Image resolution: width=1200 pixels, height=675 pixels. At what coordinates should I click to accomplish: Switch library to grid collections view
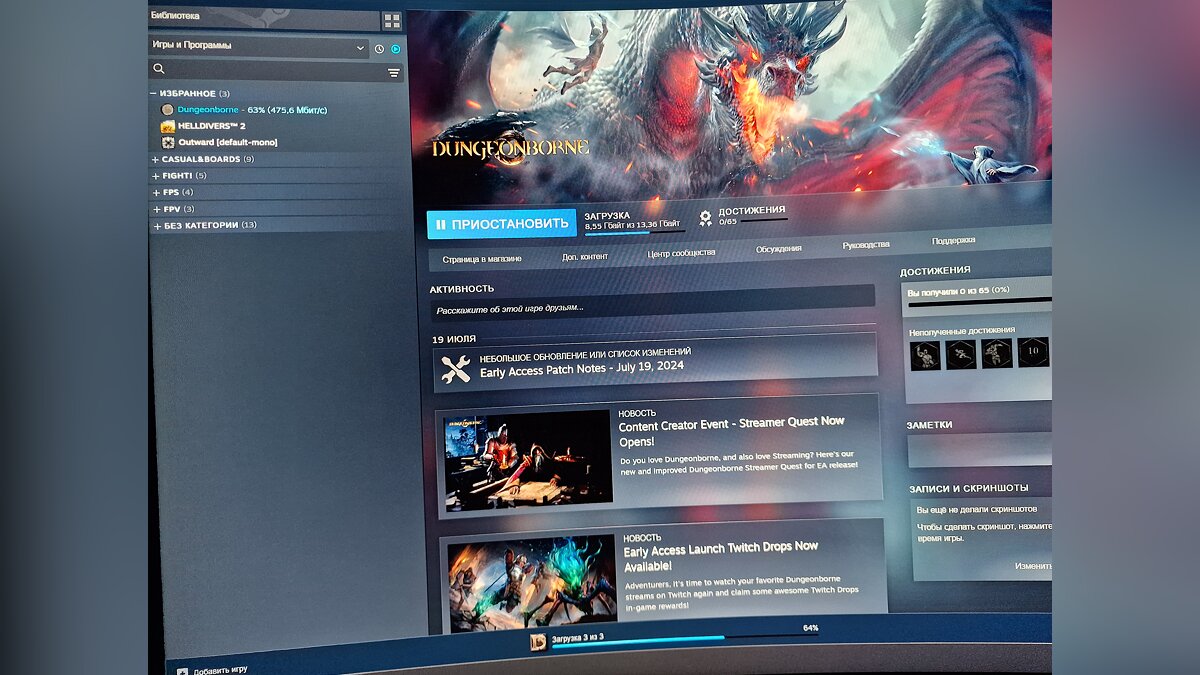click(391, 21)
